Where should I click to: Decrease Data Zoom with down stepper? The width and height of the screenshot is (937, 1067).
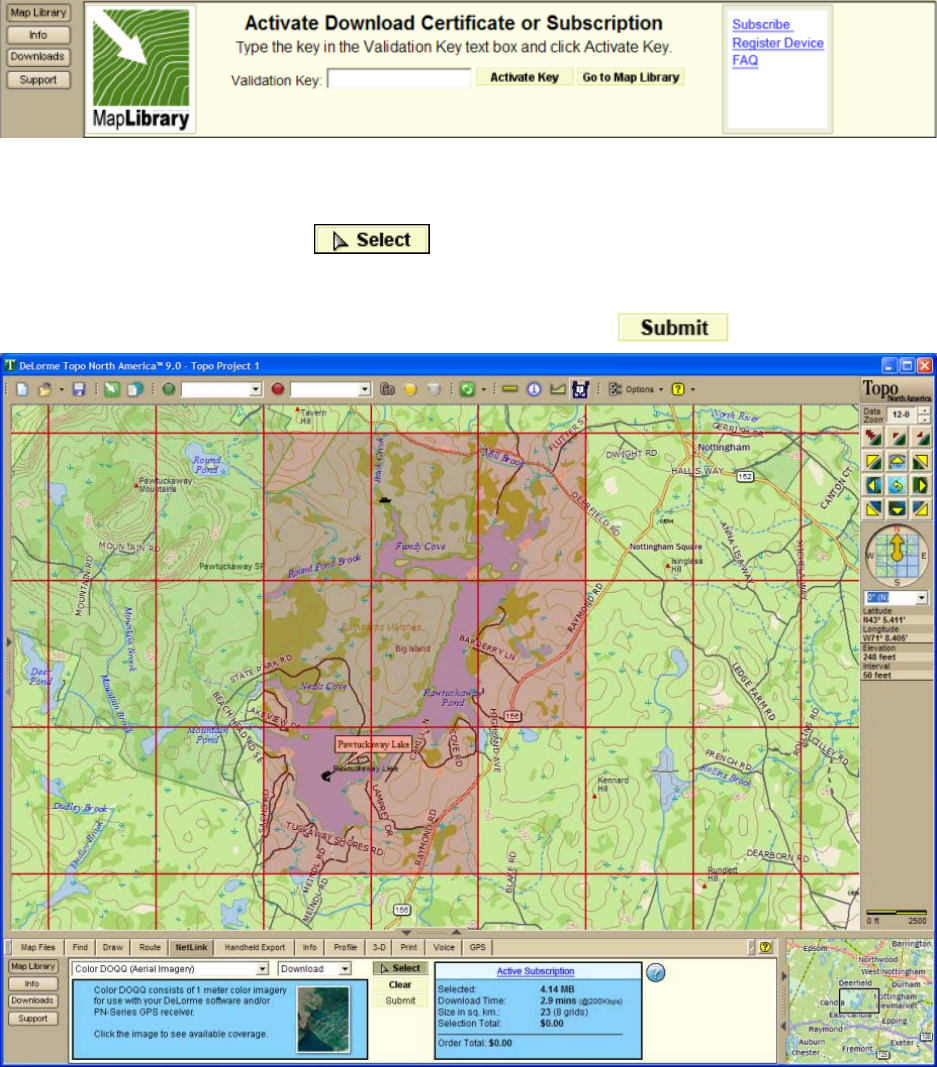(x=923, y=418)
